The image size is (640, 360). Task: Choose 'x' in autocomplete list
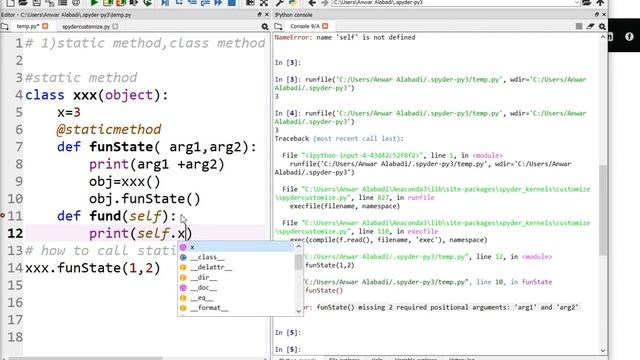(236, 247)
